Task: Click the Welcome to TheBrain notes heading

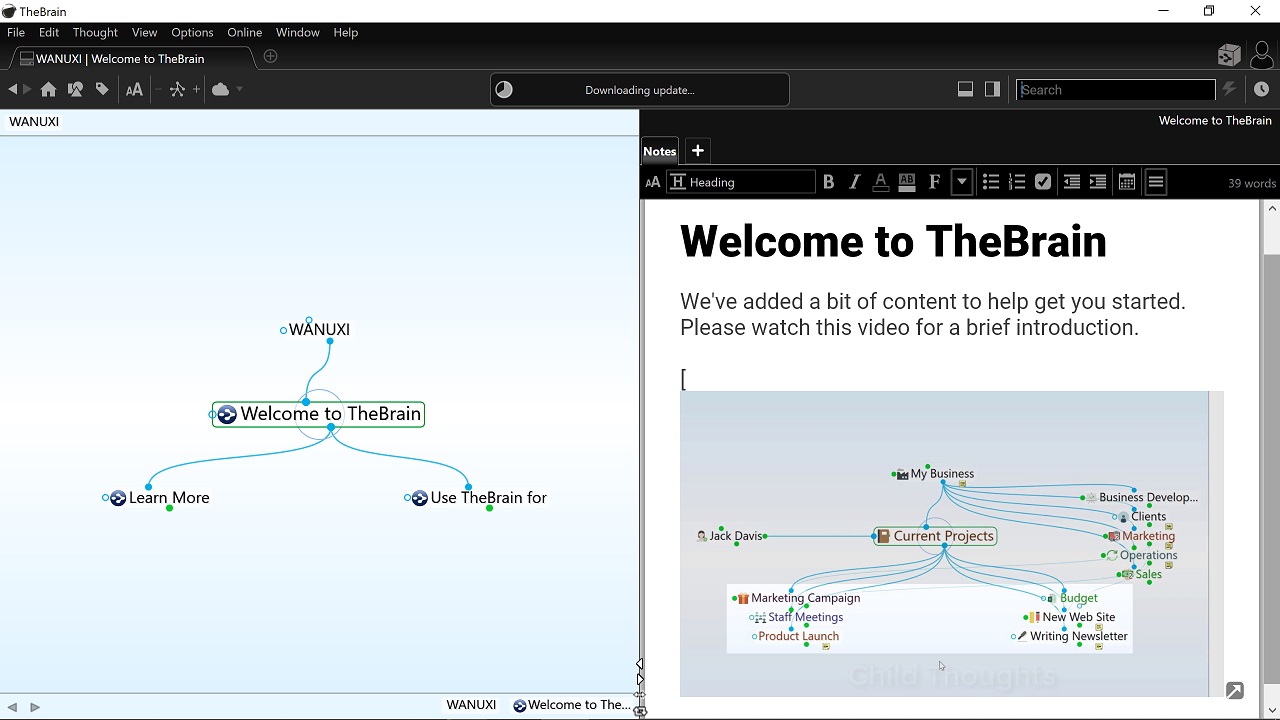Action: 893,242
